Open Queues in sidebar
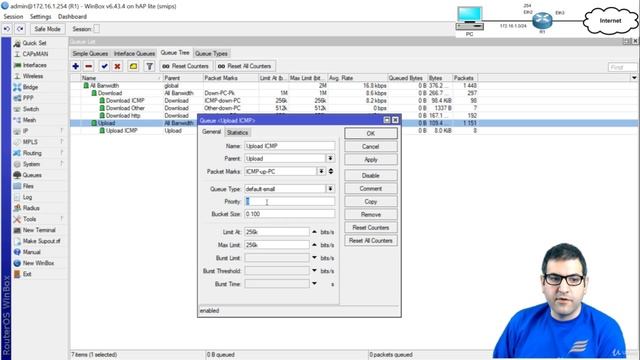Viewport: 640px width, 360px height. pos(32,175)
